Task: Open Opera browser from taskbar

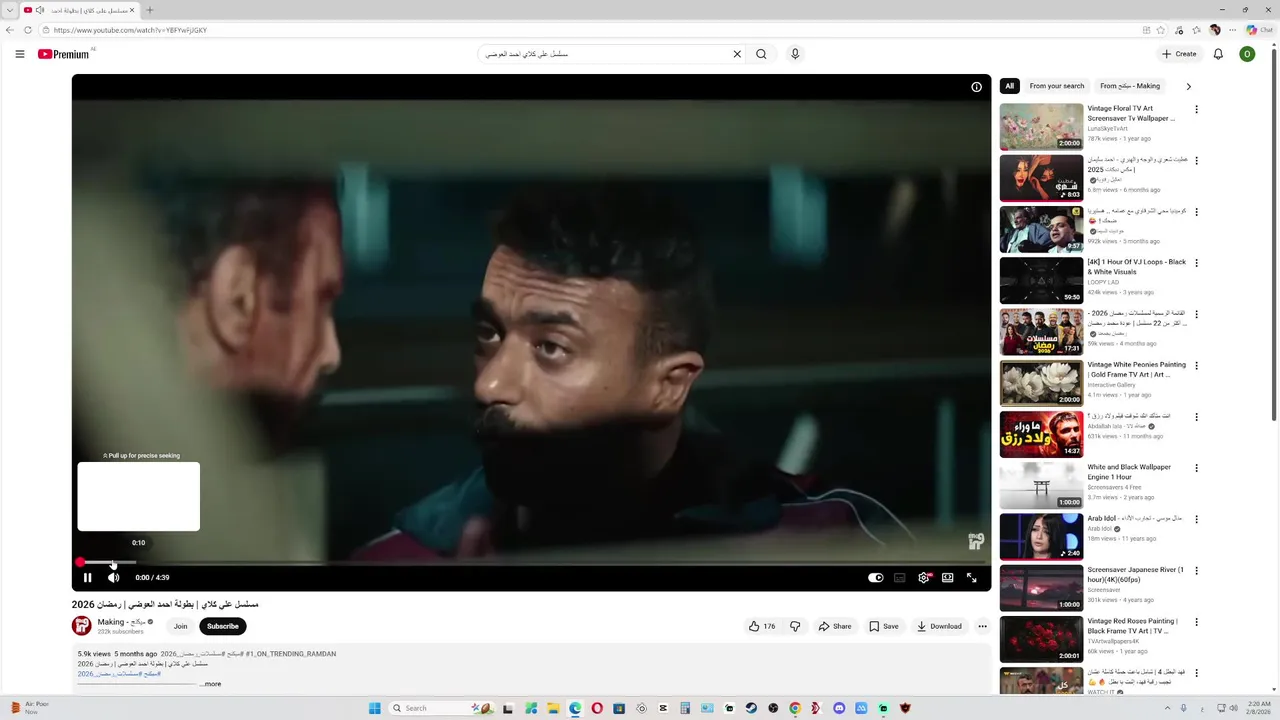Action: (x=597, y=708)
